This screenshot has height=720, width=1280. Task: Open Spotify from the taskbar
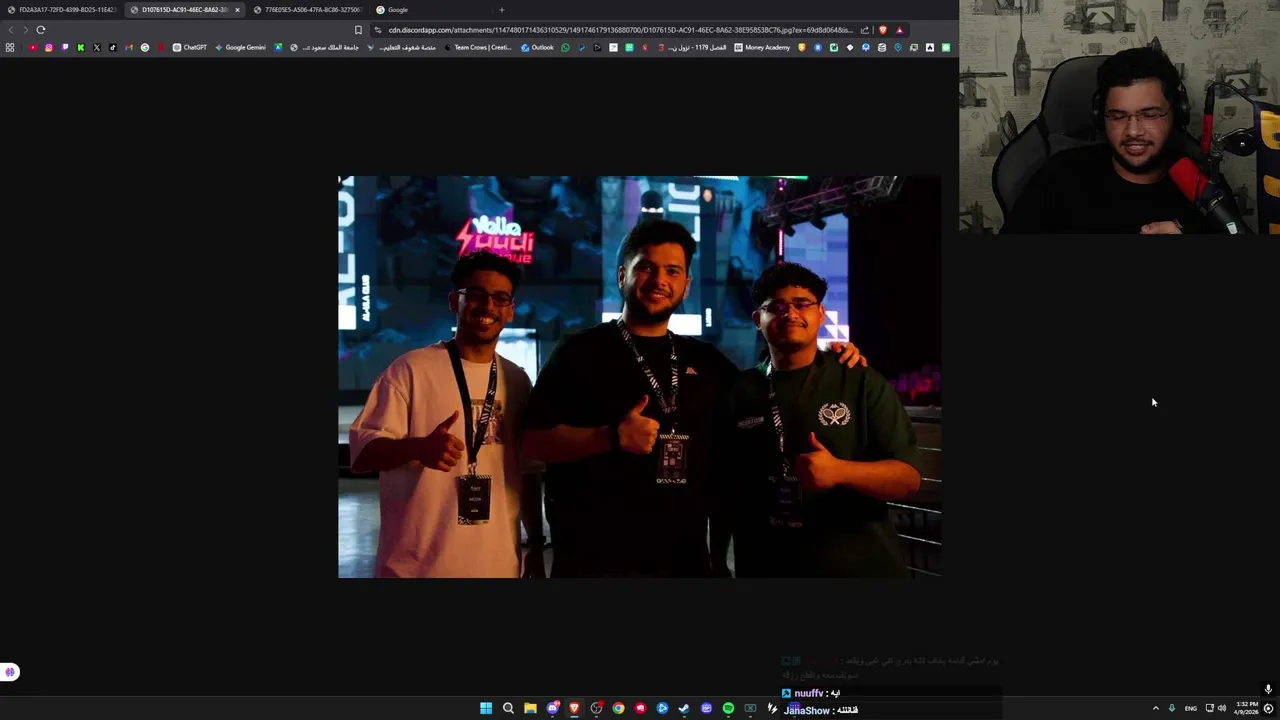[x=728, y=708]
